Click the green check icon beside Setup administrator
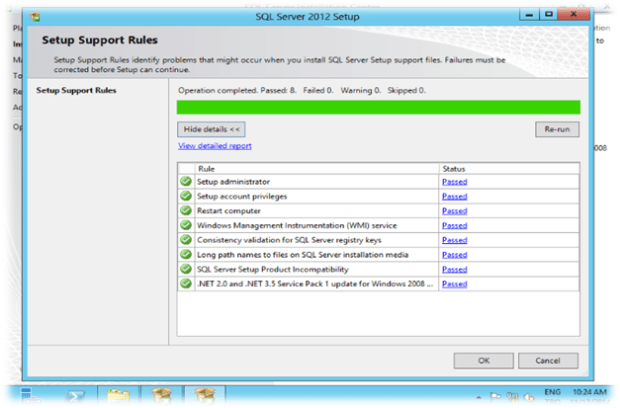 coord(186,182)
